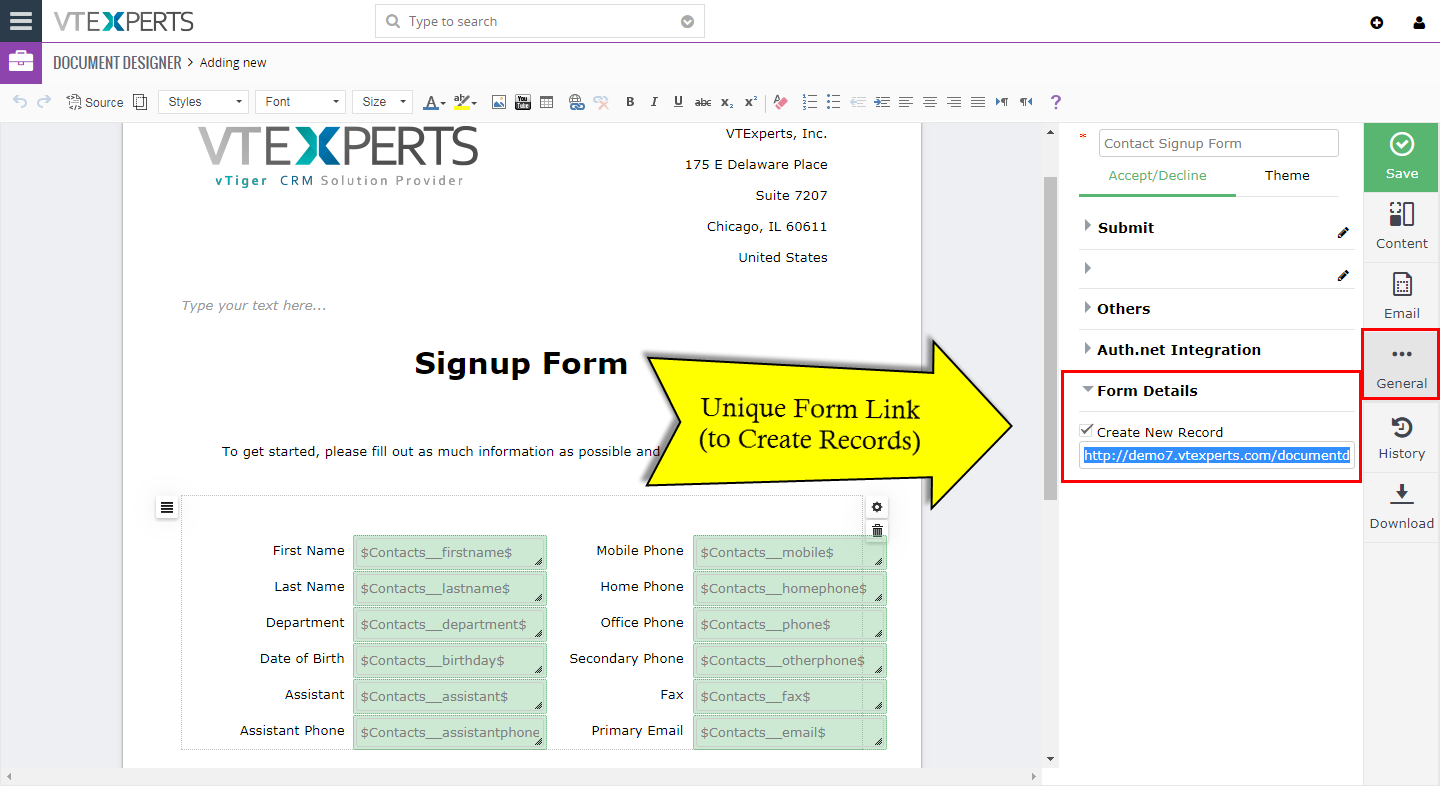Image resolution: width=1440 pixels, height=809 pixels.
Task: Open the General side panel
Action: click(x=1402, y=366)
